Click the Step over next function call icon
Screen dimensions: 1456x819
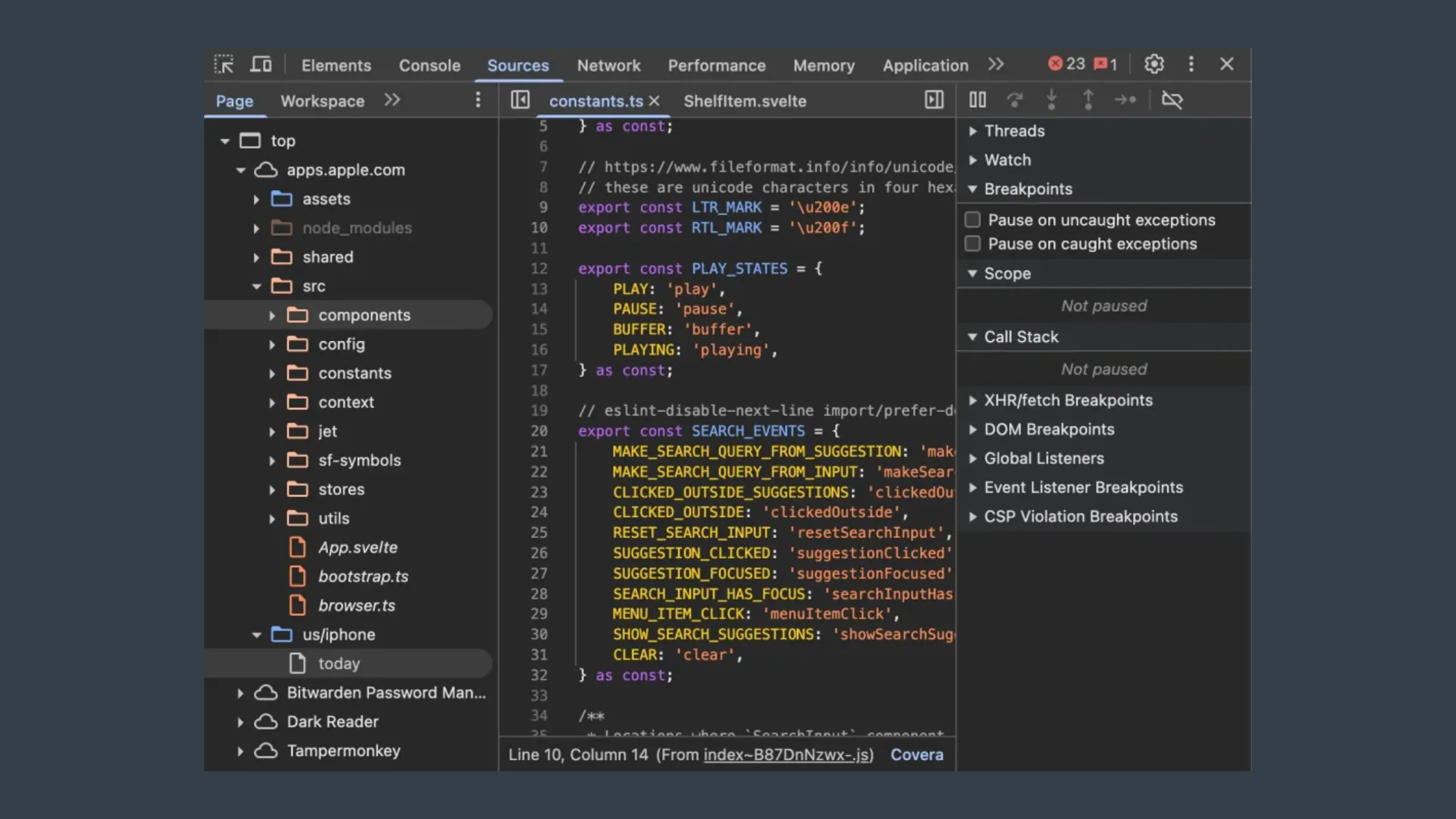pos(1015,100)
